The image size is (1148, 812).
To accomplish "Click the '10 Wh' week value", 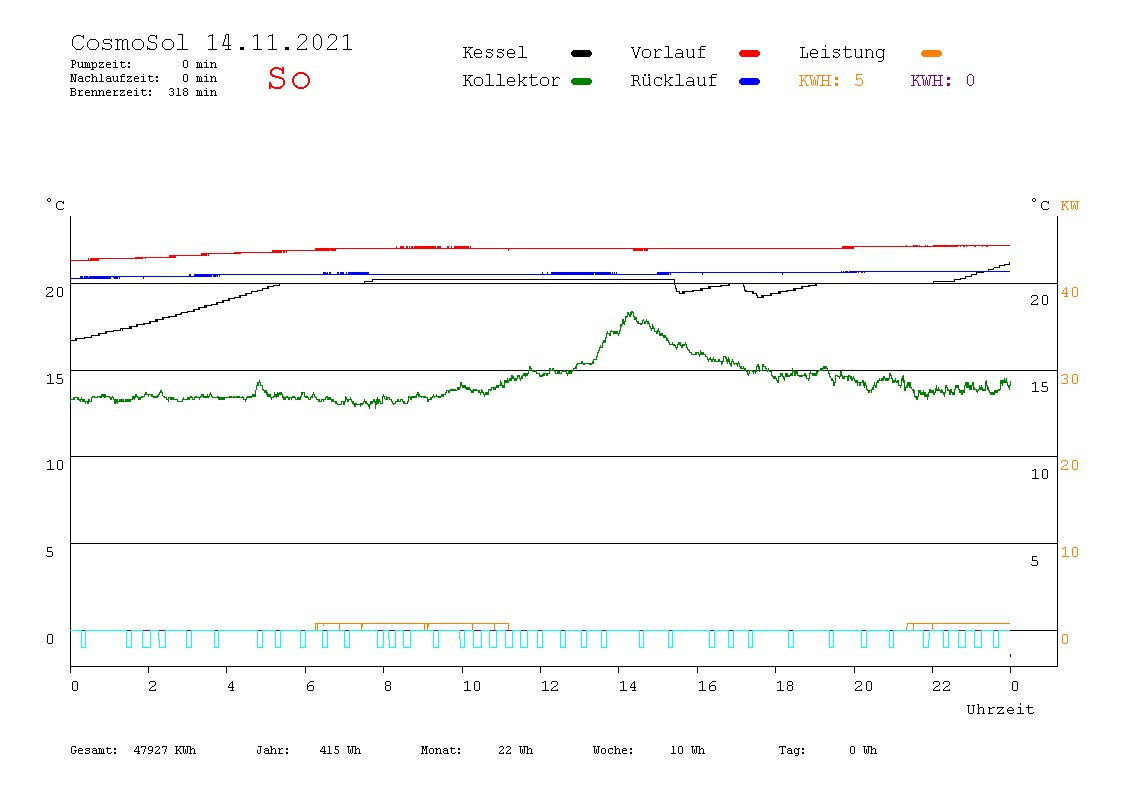I will (687, 750).
